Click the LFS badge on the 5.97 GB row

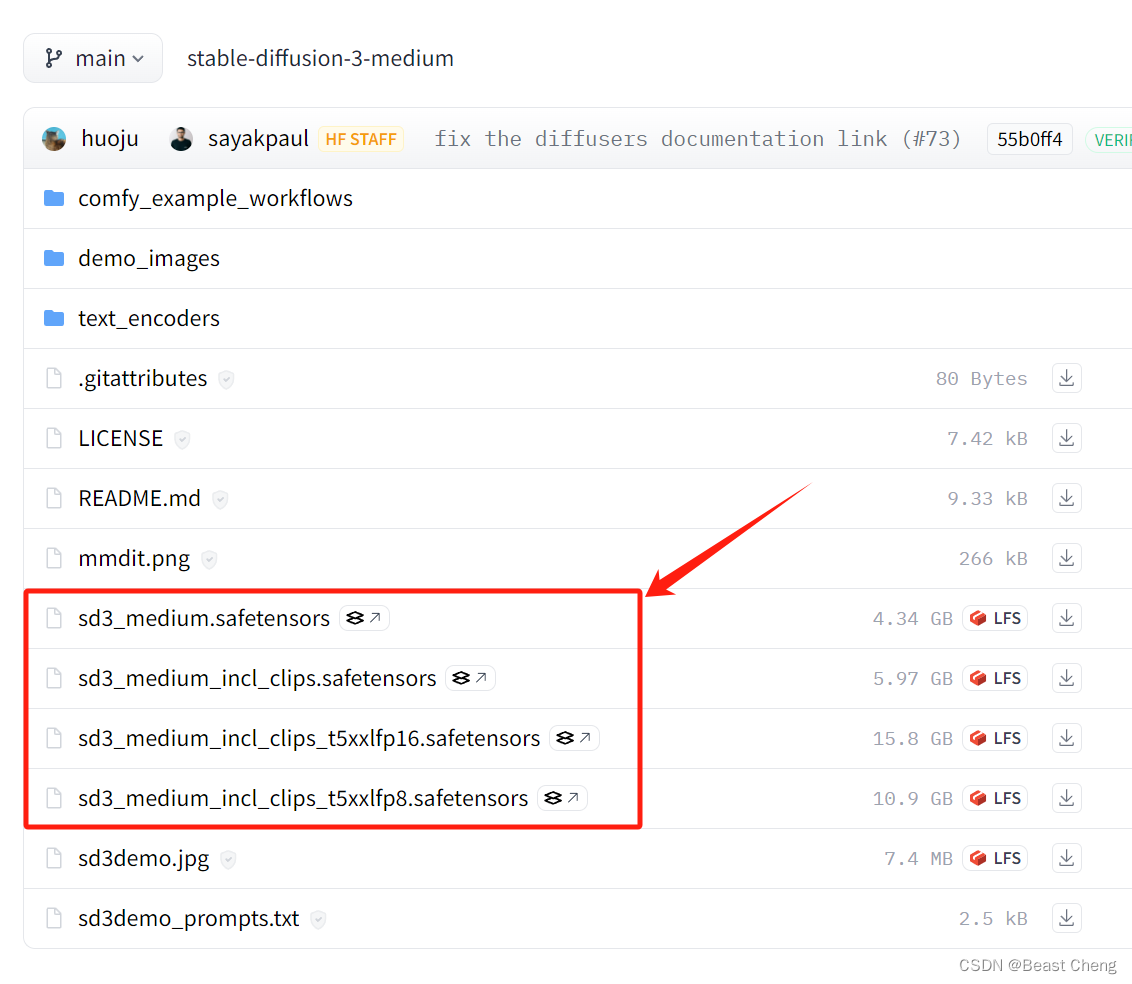[x=995, y=679]
